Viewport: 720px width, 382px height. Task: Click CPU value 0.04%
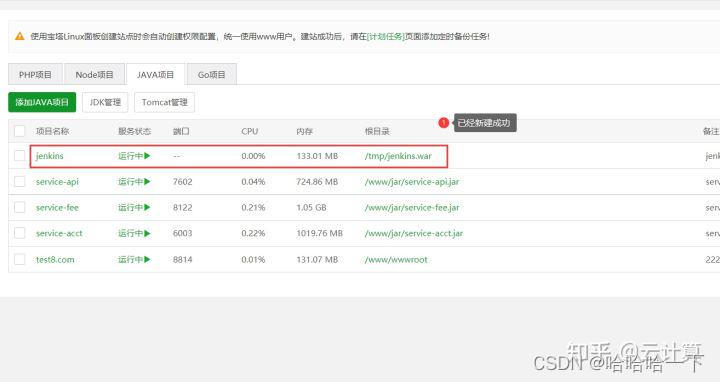coord(253,182)
